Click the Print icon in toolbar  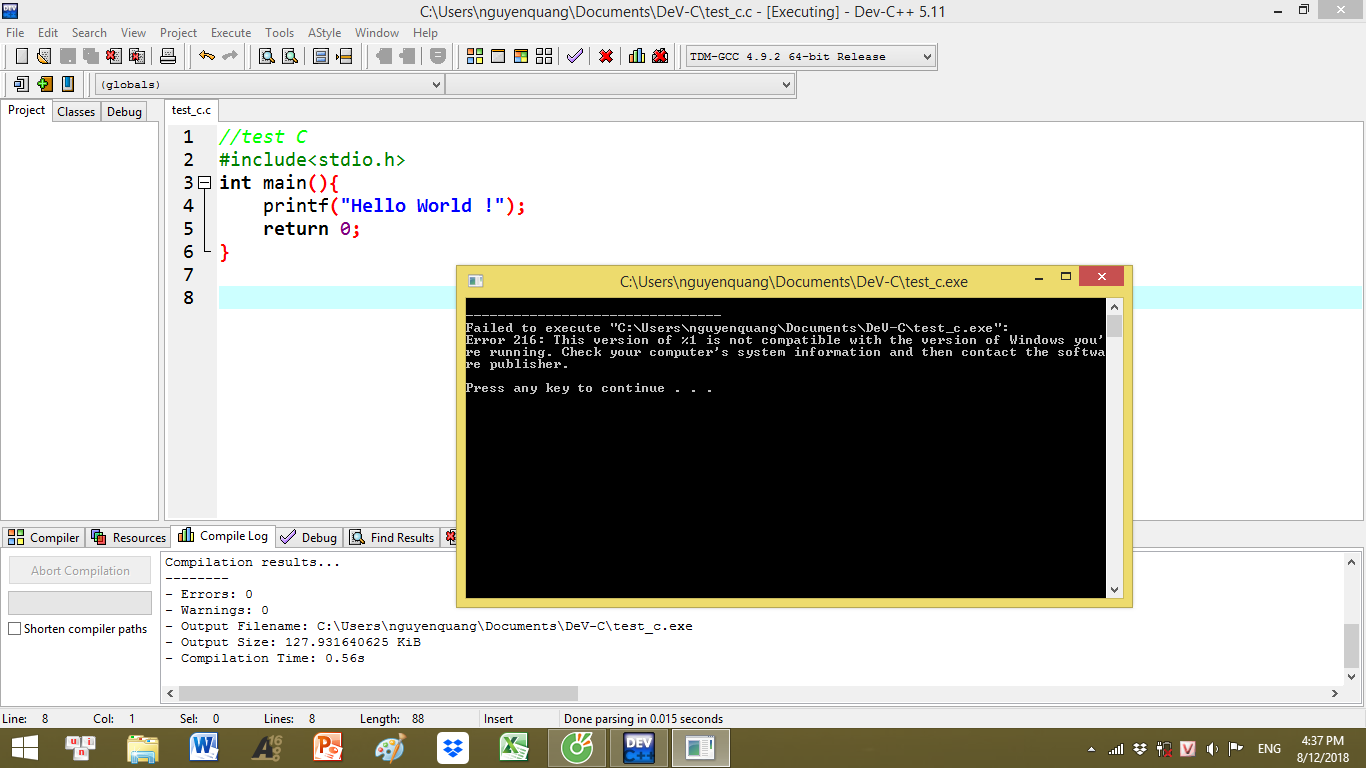tap(168, 56)
